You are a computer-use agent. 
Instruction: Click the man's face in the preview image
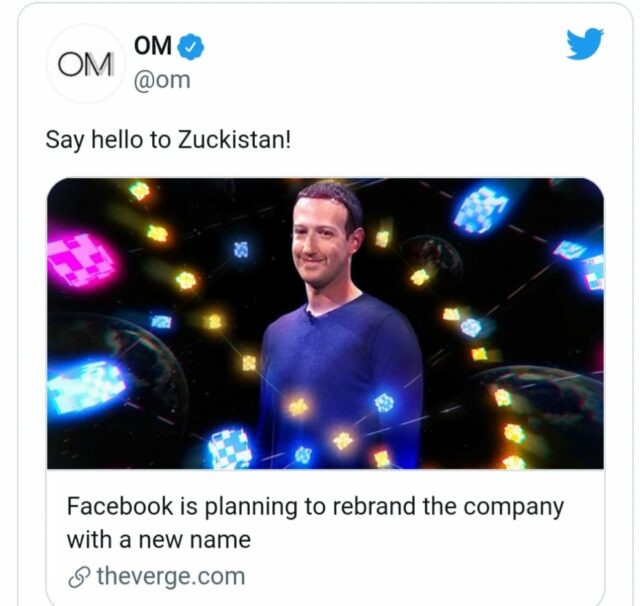point(327,238)
